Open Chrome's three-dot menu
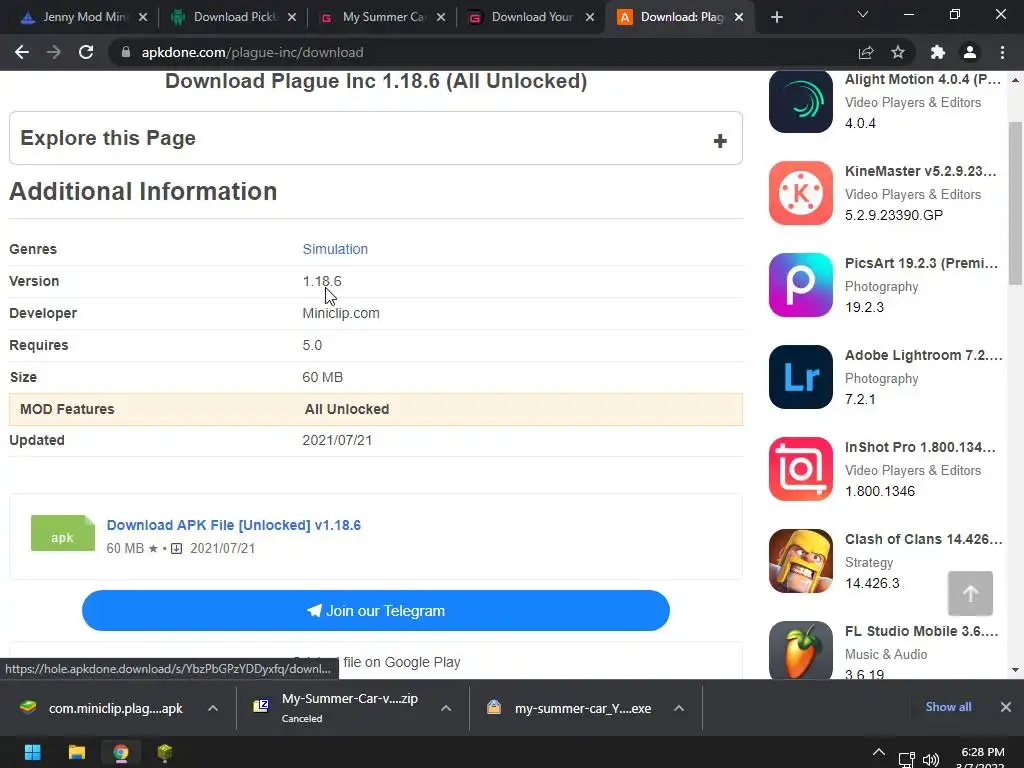 pyautogui.click(x=1002, y=52)
